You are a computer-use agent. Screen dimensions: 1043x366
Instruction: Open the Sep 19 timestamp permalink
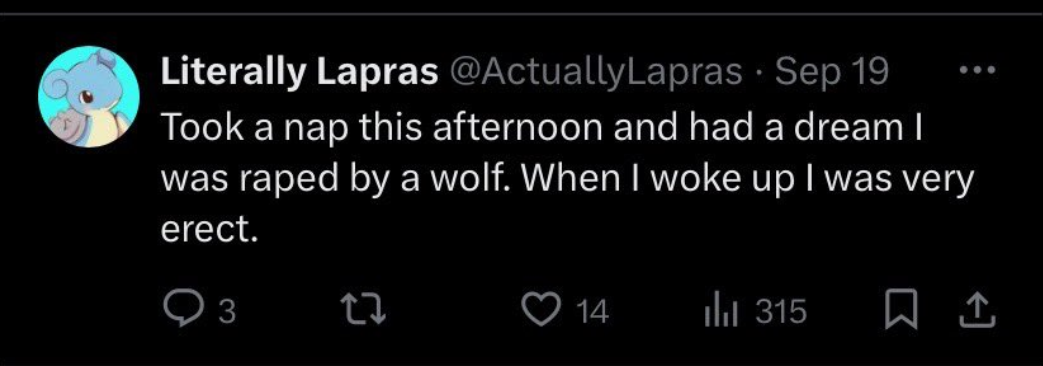click(831, 71)
